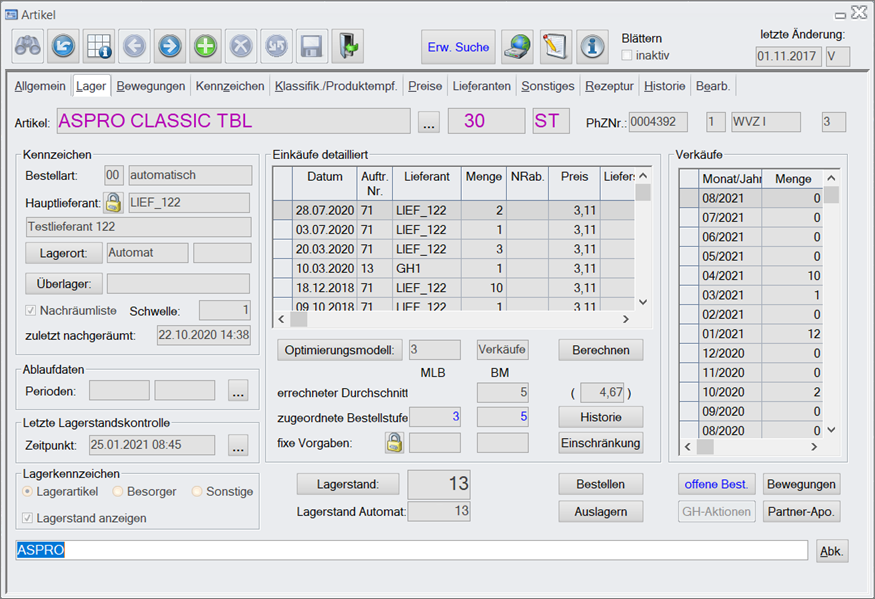This screenshot has height=599, width=875.
Task: Click the Auslagern button
Action: 600,511
